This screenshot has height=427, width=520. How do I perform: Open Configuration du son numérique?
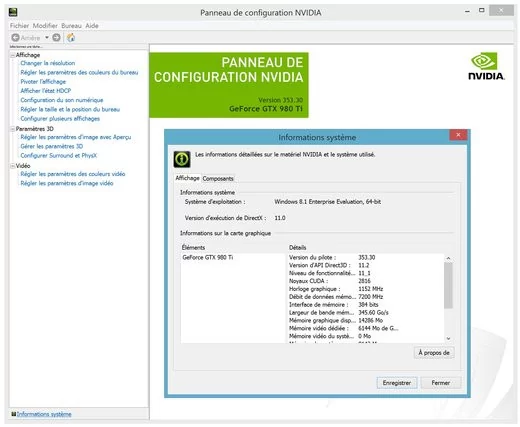[x=62, y=100]
